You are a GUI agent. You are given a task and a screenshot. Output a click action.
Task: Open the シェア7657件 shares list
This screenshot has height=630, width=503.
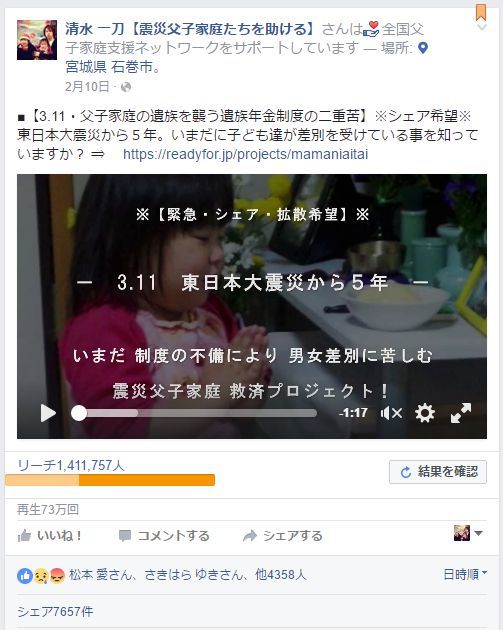point(55,612)
